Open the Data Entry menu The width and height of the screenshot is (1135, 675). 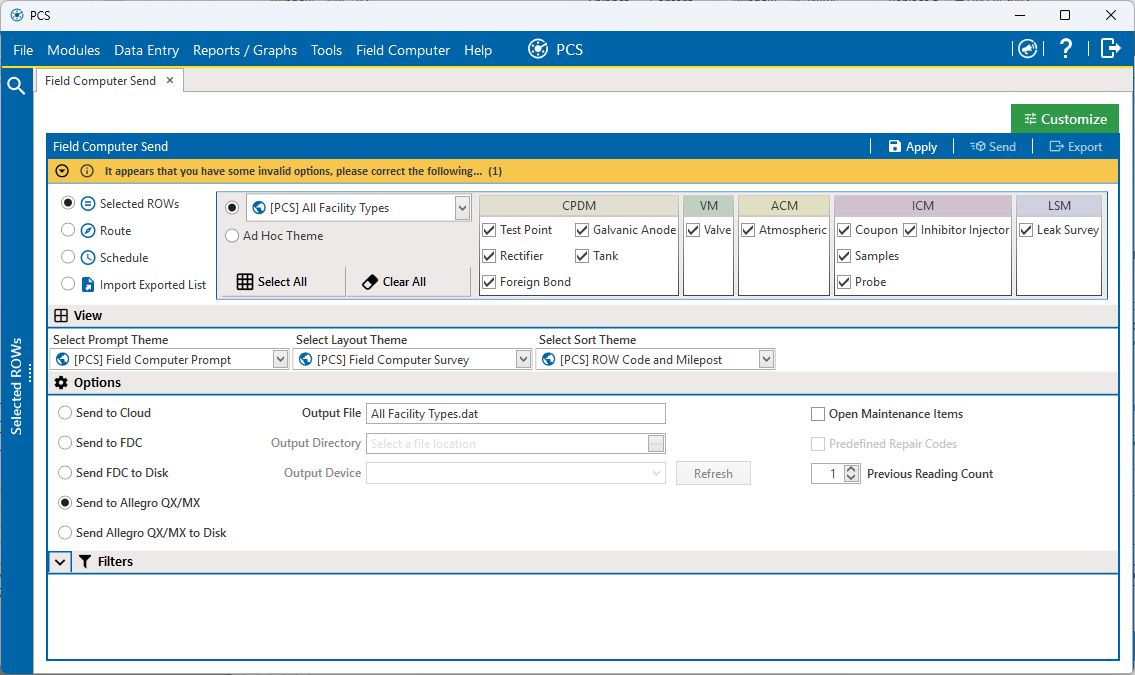click(x=147, y=50)
